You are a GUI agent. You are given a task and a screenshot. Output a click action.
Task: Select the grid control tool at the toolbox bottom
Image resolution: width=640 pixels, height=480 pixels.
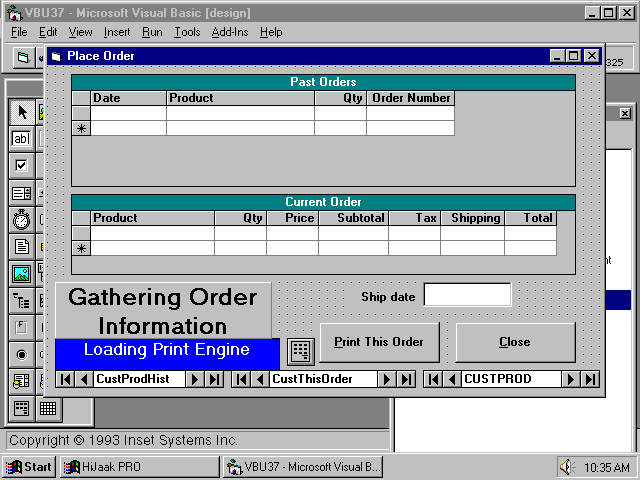(47, 408)
